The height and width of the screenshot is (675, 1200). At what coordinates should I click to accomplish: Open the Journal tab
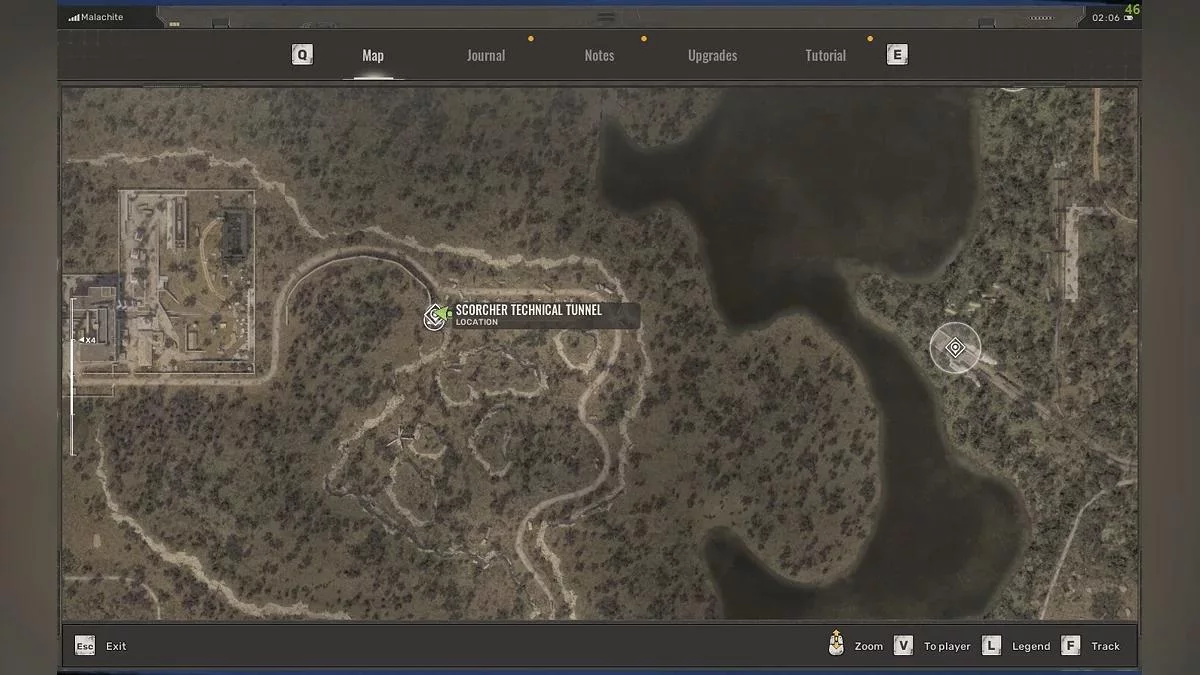point(486,56)
